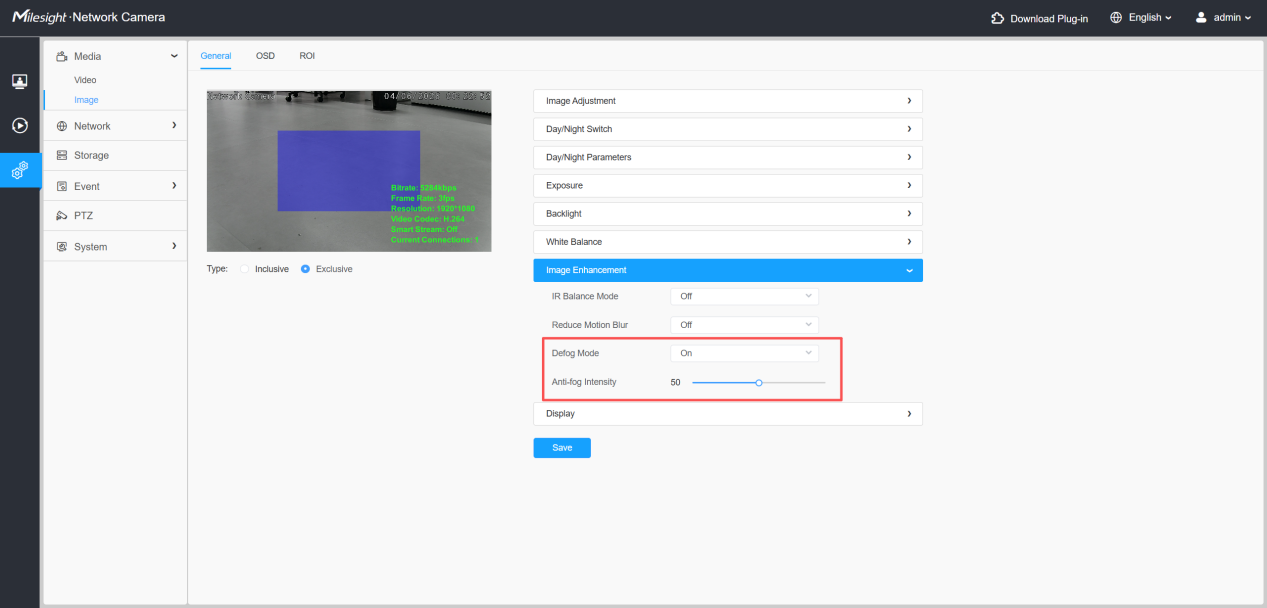This screenshot has width=1267, height=608.
Task: Open the Defog Mode dropdown
Action: pyautogui.click(x=744, y=353)
